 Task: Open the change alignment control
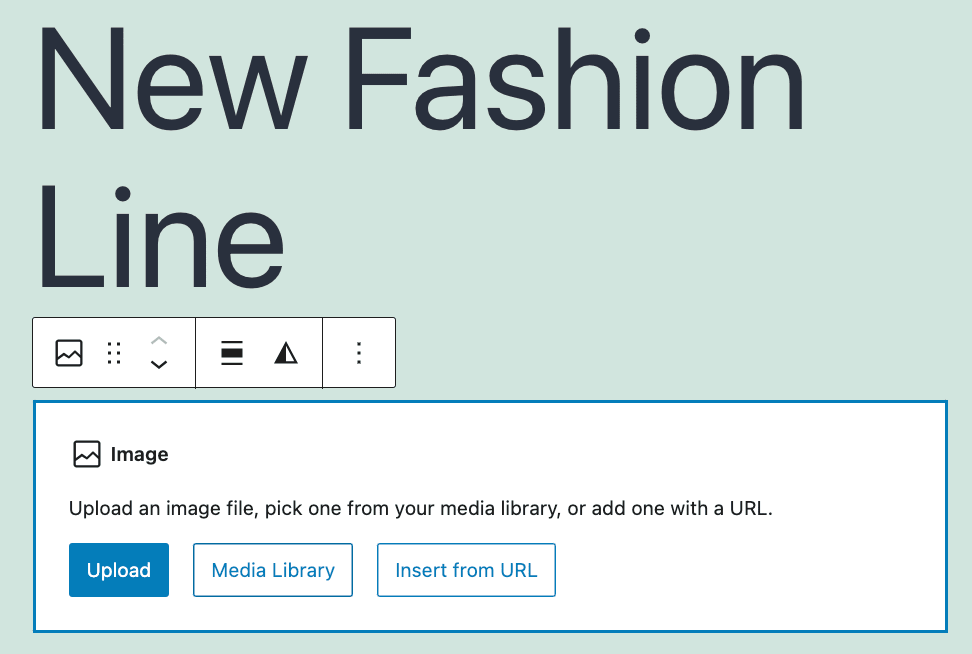(x=232, y=353)
